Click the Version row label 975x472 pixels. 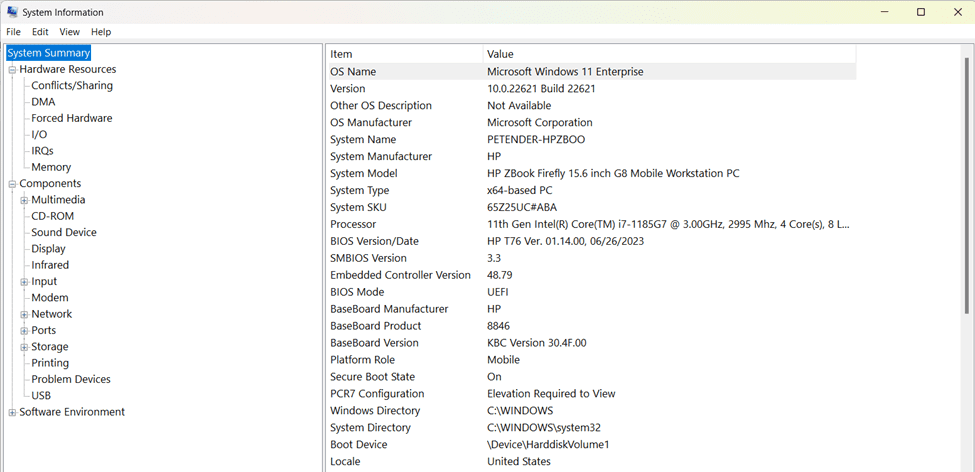(348, 88)
